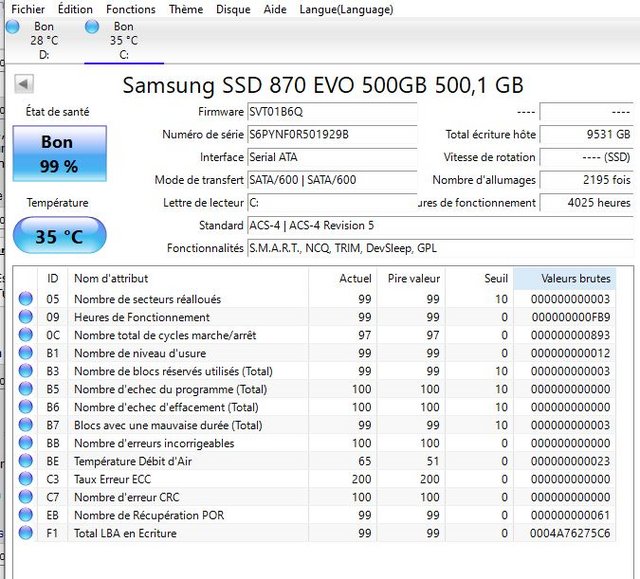Click status orb for attribute C7 erreur CRC
640x579 pixels.
[25, 497]
